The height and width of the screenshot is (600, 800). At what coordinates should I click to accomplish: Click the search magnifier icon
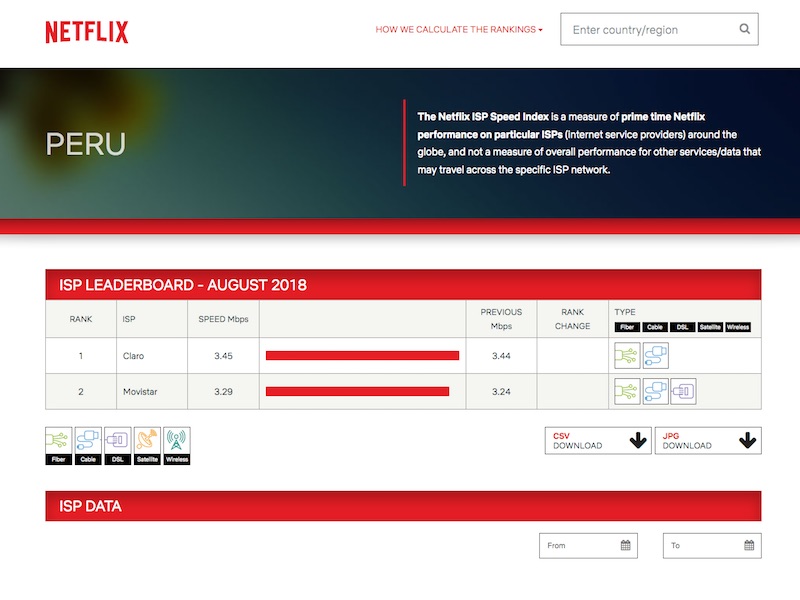click(x=744, y=29)
